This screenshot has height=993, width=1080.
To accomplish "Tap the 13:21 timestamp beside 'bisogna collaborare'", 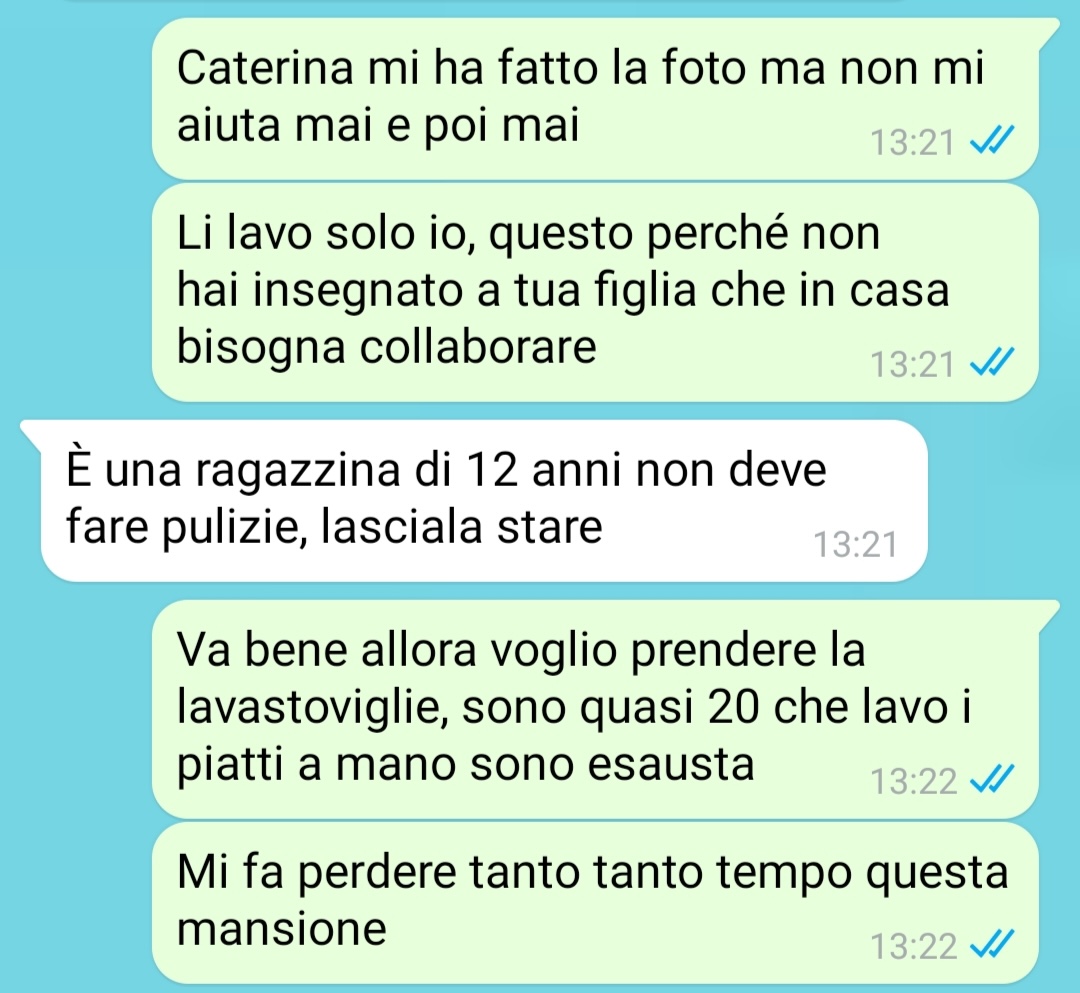I will coord(912,364).
